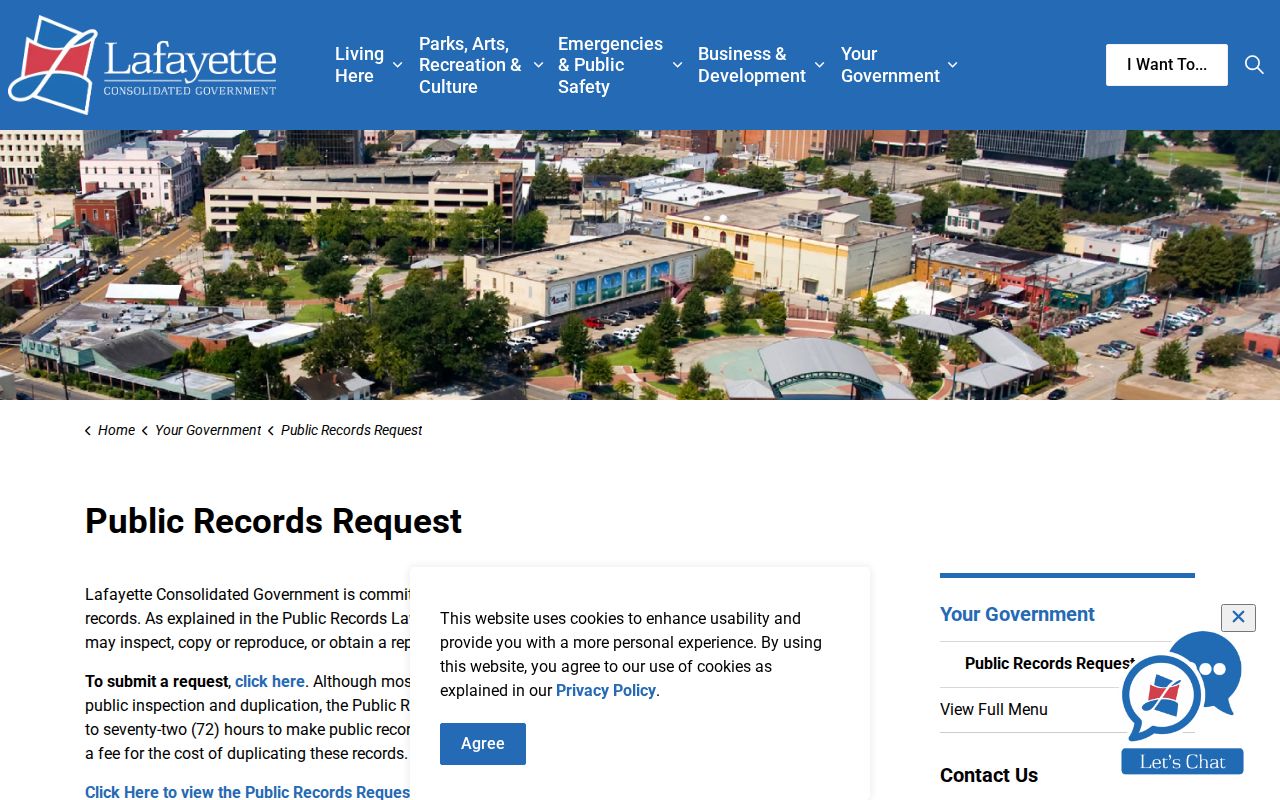Select Public Records Request sidebar item

1050,663
